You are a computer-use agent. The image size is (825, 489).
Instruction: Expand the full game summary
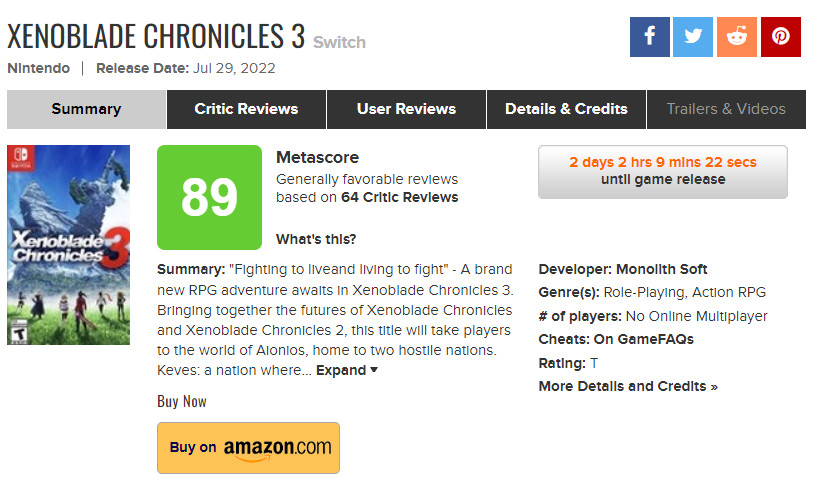click(347, 370)
